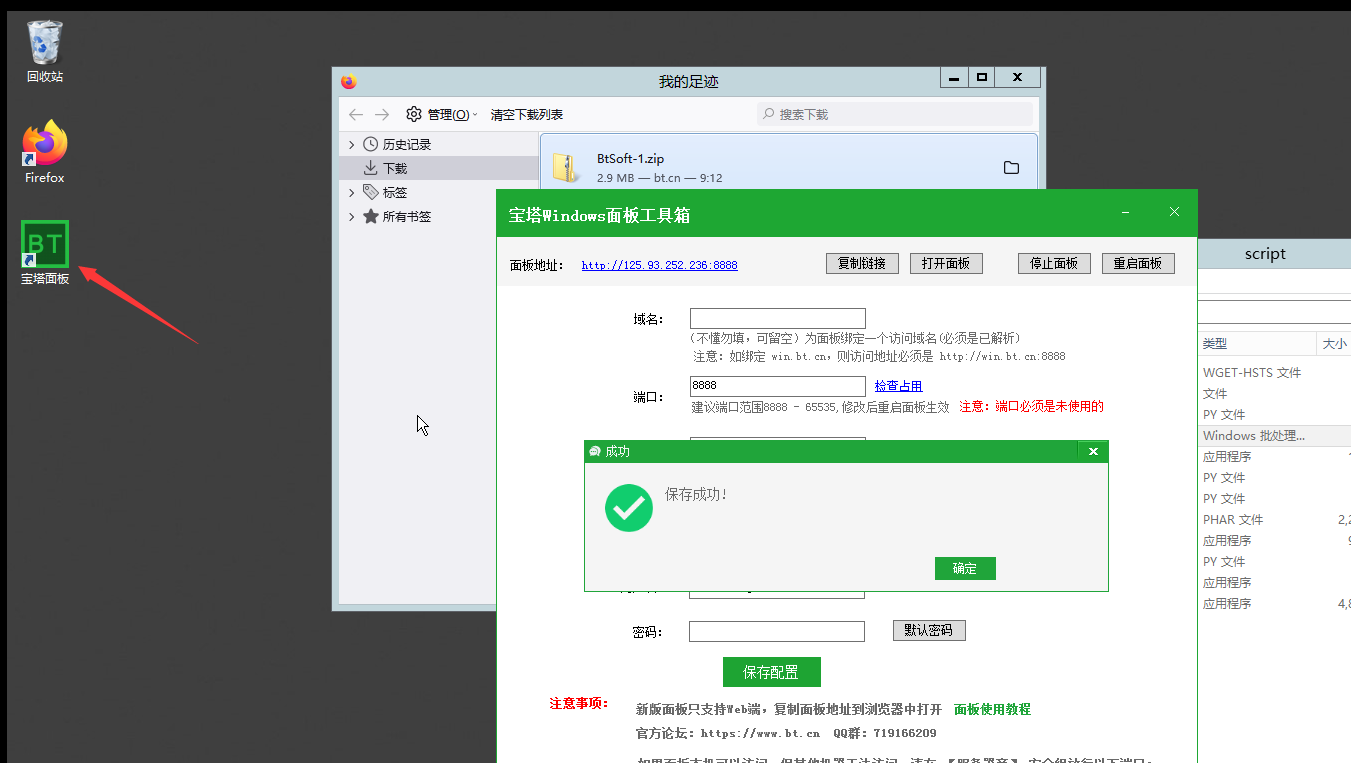Viewport: 1351px width, 763px height.
Task: Click the 默认密码 button
Action: [x=929, y=631]
